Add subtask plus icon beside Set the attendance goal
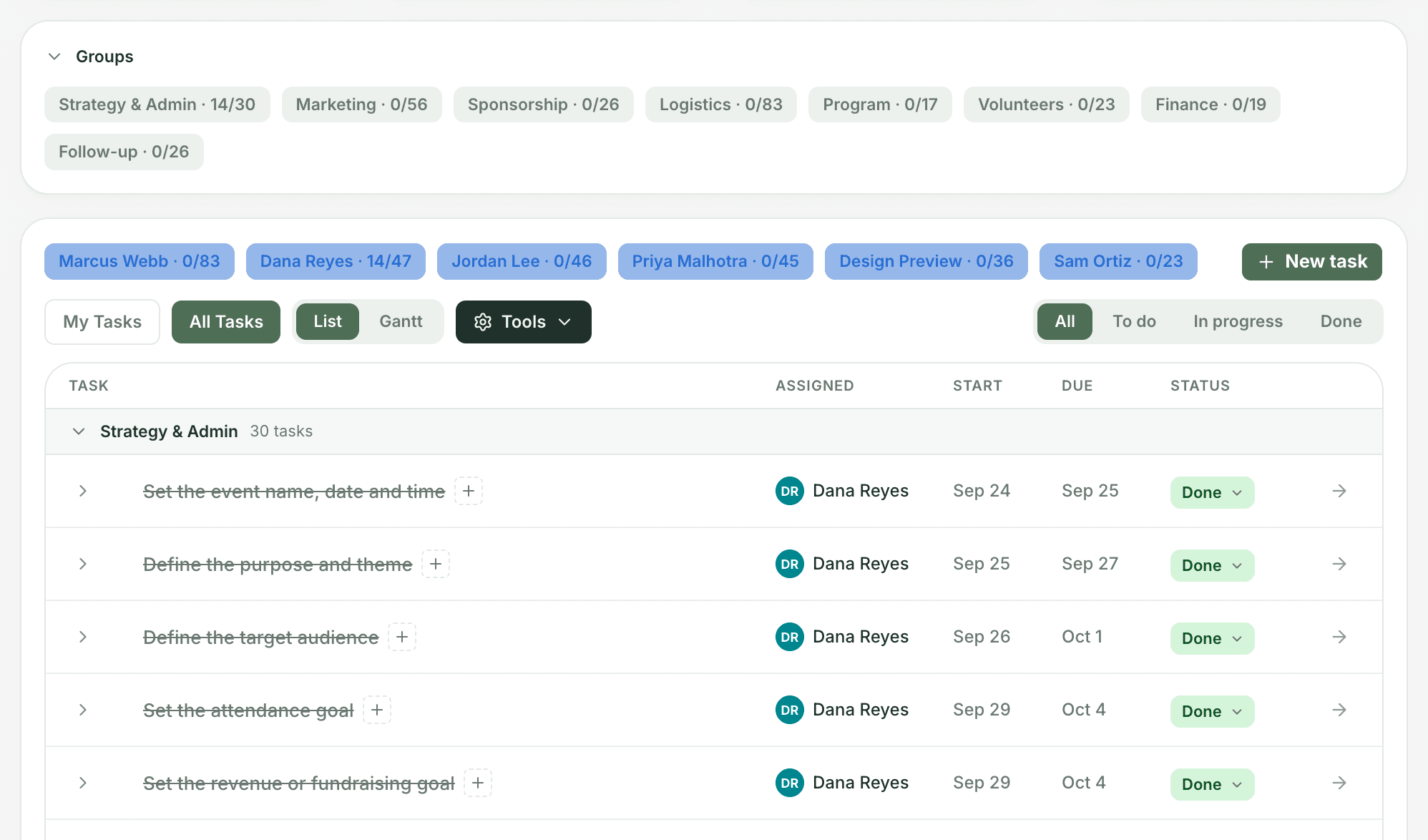Screen dimensions: 1428x840 click(377, 710)
